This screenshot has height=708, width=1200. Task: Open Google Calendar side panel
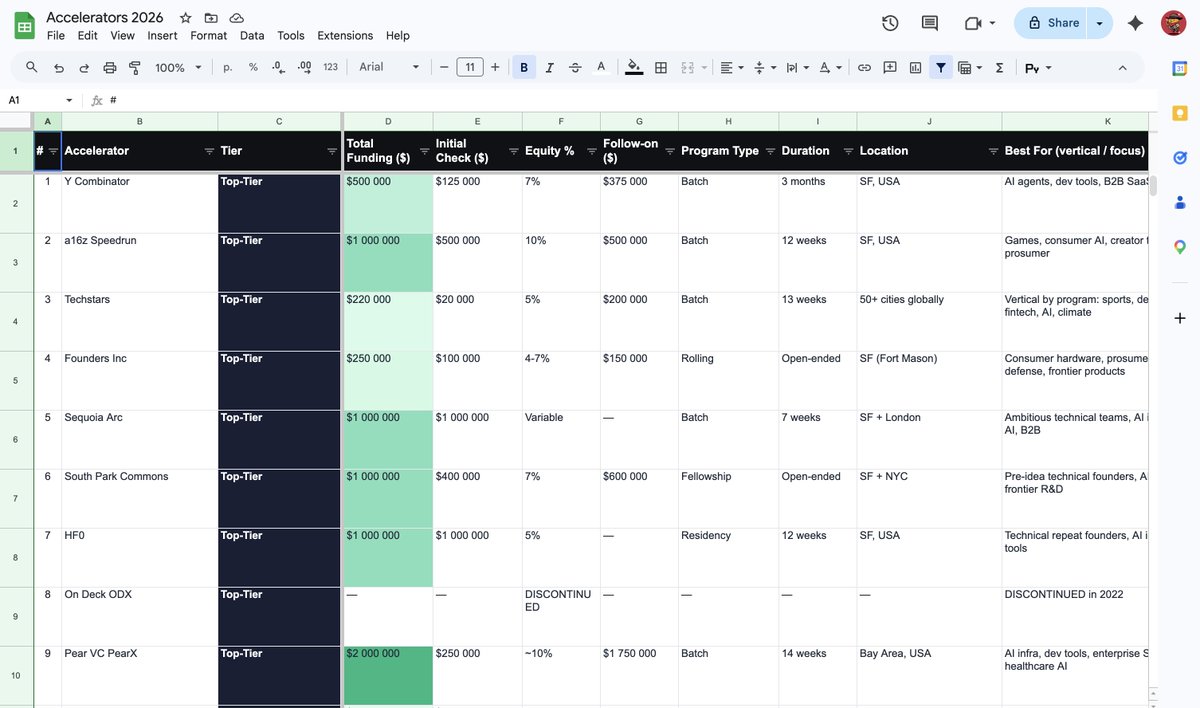(1180, 68)
